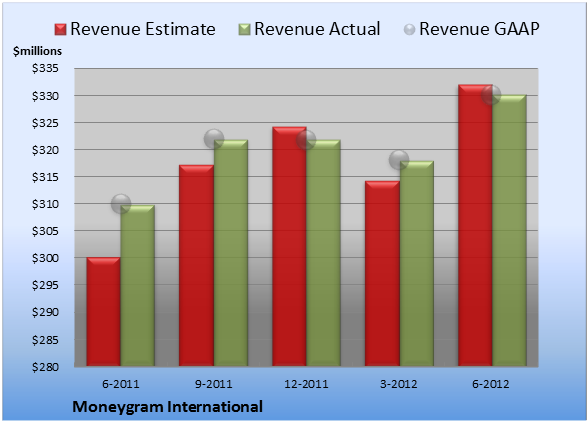Click the GAAP sphere marker for 3-2012
This screenshot has width=588, height=422.
[x=399, y=160]
